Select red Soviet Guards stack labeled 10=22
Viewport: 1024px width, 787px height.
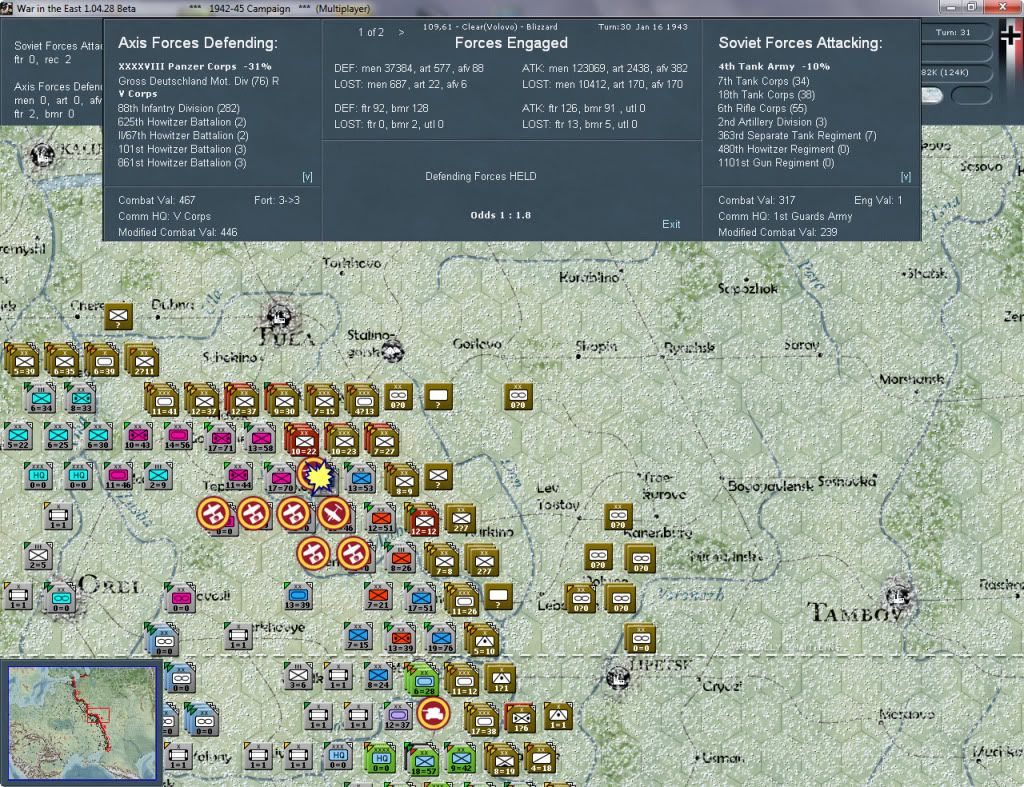pyautogui.click(x=302, y=440)
